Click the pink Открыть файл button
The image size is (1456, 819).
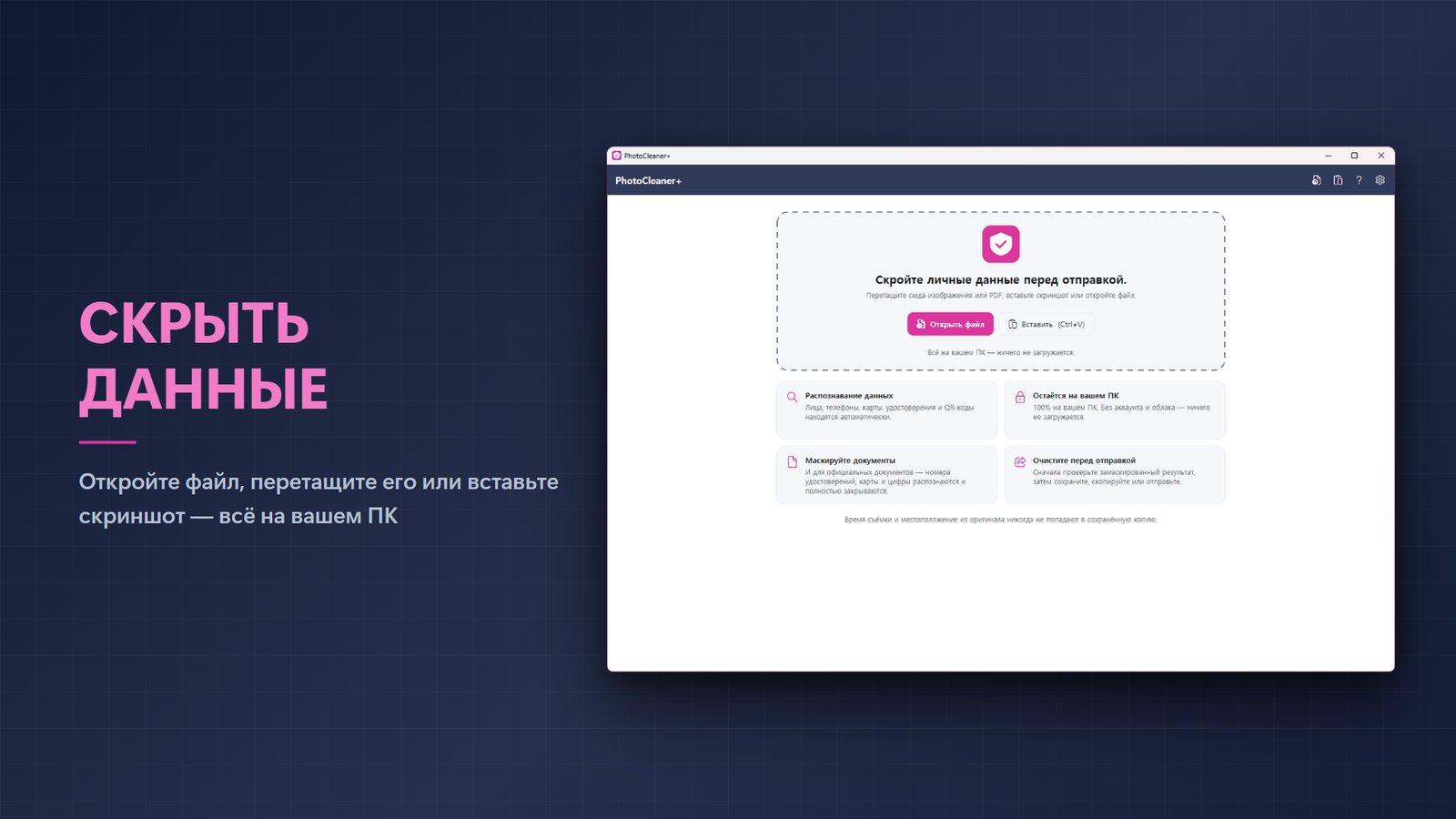tap(950, 324)
